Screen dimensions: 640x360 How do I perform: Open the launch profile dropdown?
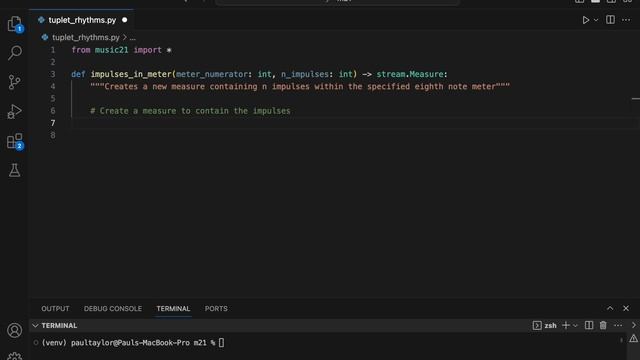coord(576,325)
